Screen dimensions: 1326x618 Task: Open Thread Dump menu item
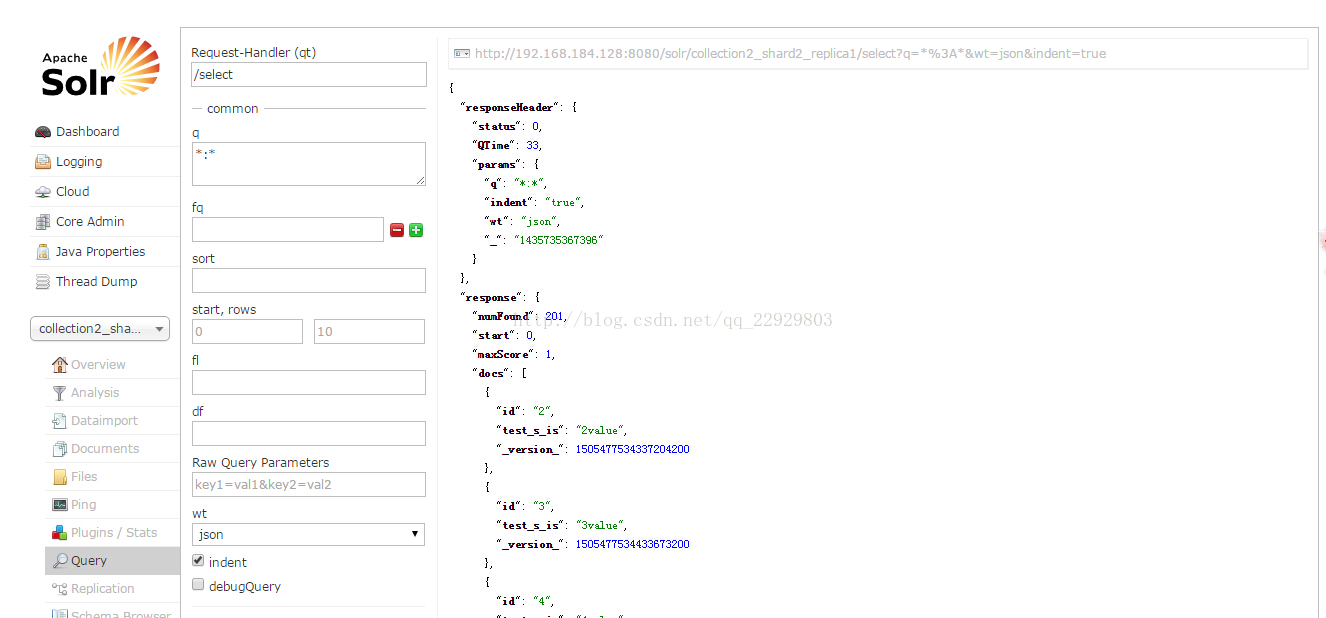pos(96,282)
